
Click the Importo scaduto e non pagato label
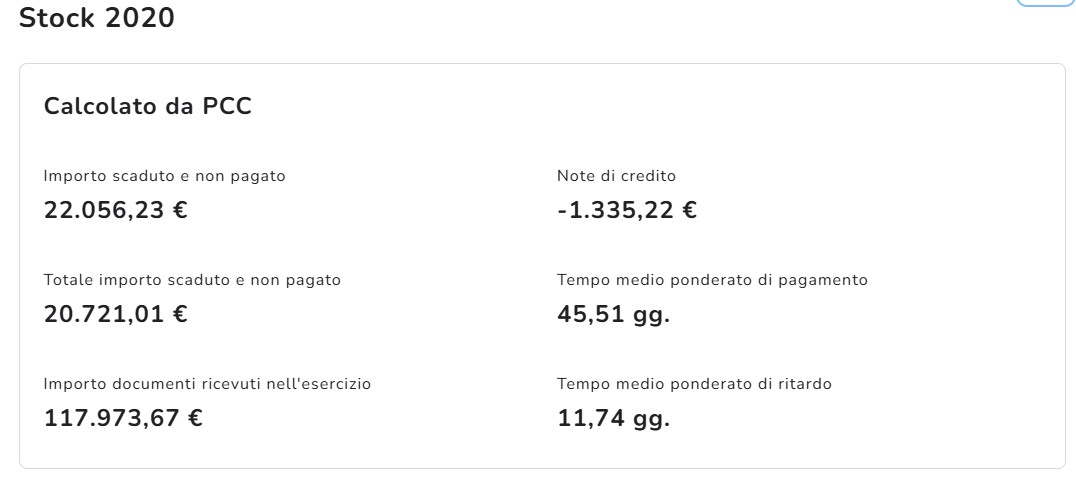(165, 176)
